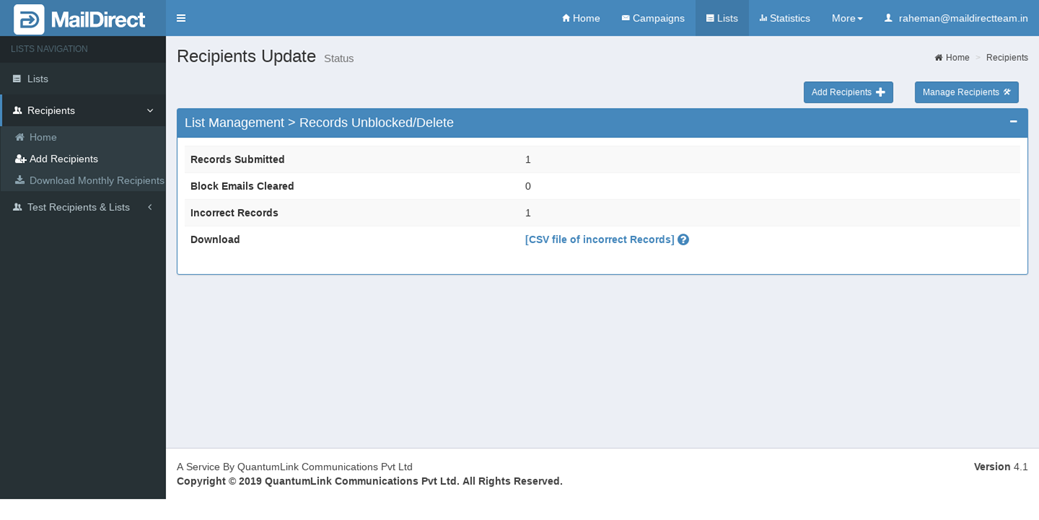Click the user profile icon in top bar

[x=888, y=18]
